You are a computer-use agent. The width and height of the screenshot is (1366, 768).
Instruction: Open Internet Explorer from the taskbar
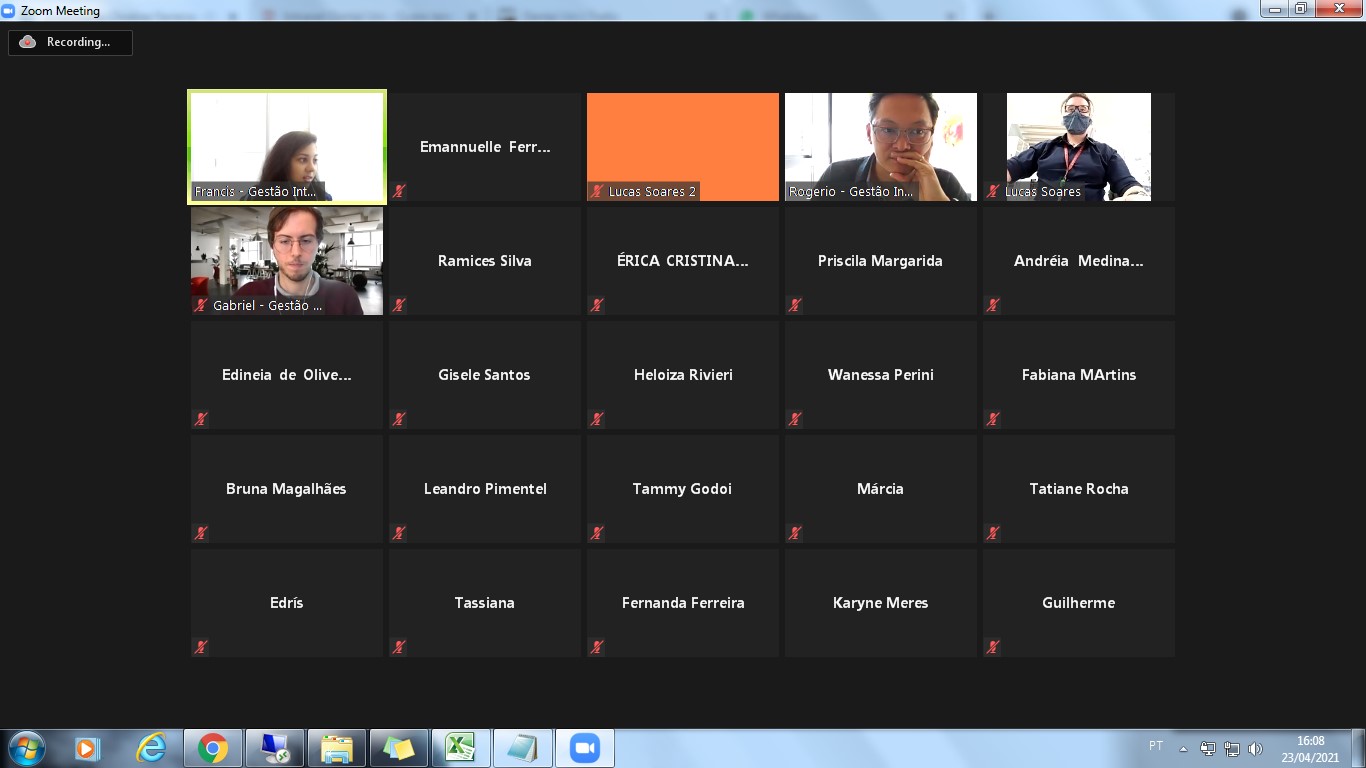coord(151,748)
